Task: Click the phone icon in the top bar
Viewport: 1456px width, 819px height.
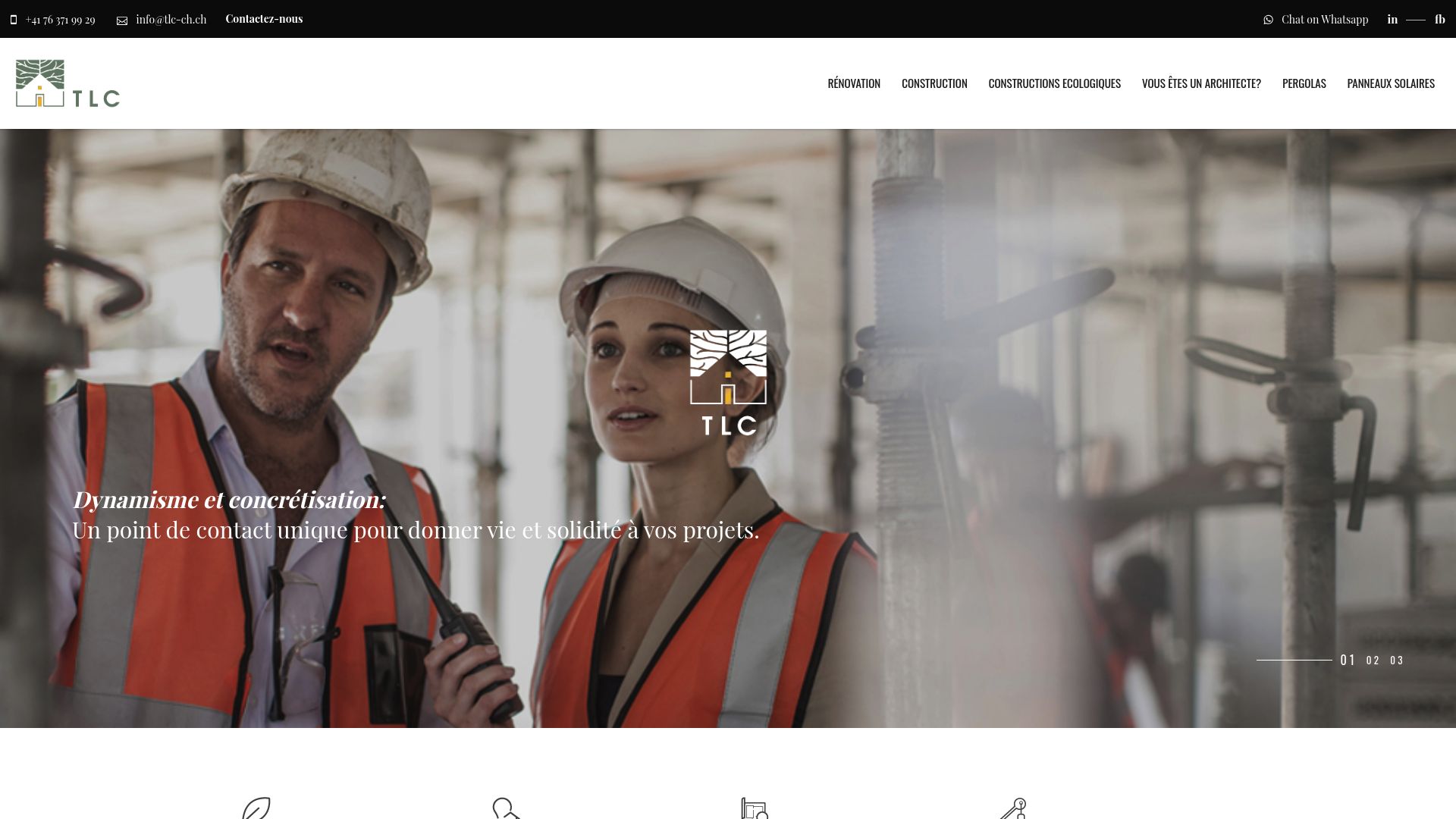Action: (13, 20)
